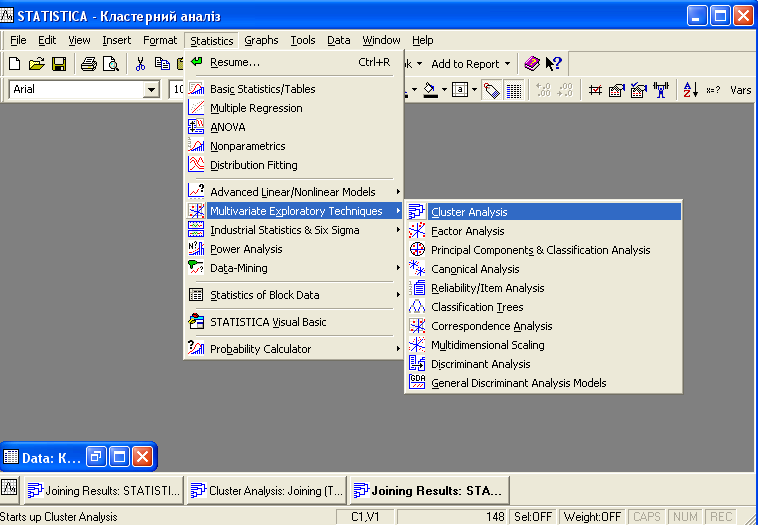Maximize the minimized Data window
758x525 pixels.
click(119, 456)
